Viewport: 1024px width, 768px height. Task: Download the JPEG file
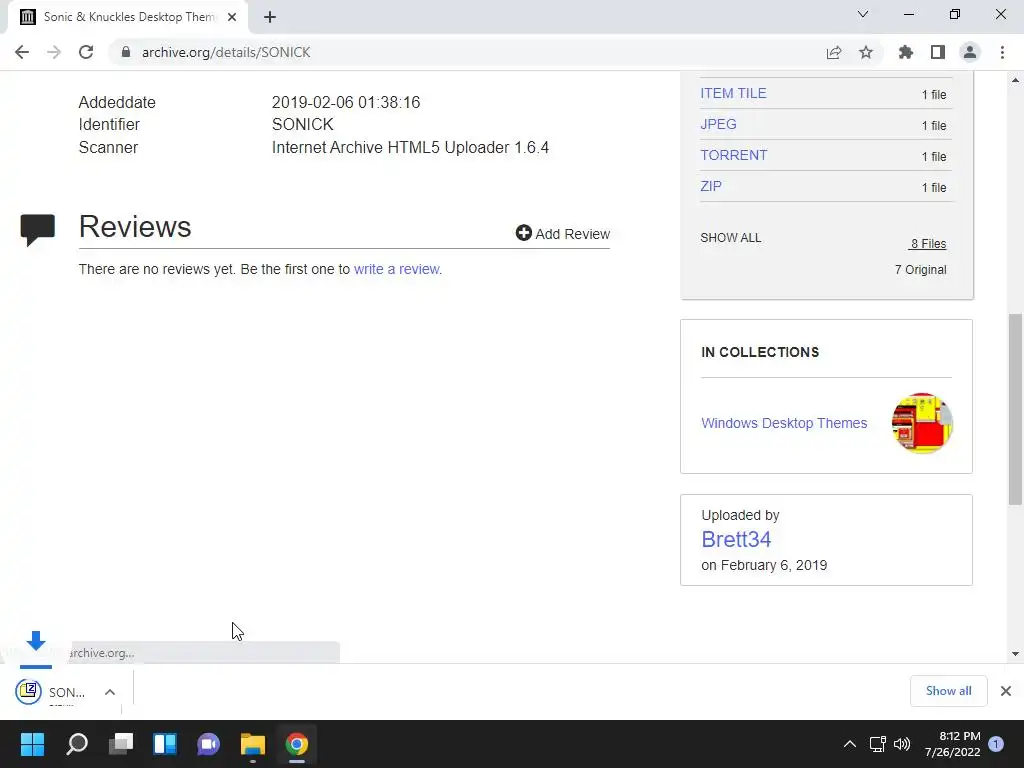718,124
